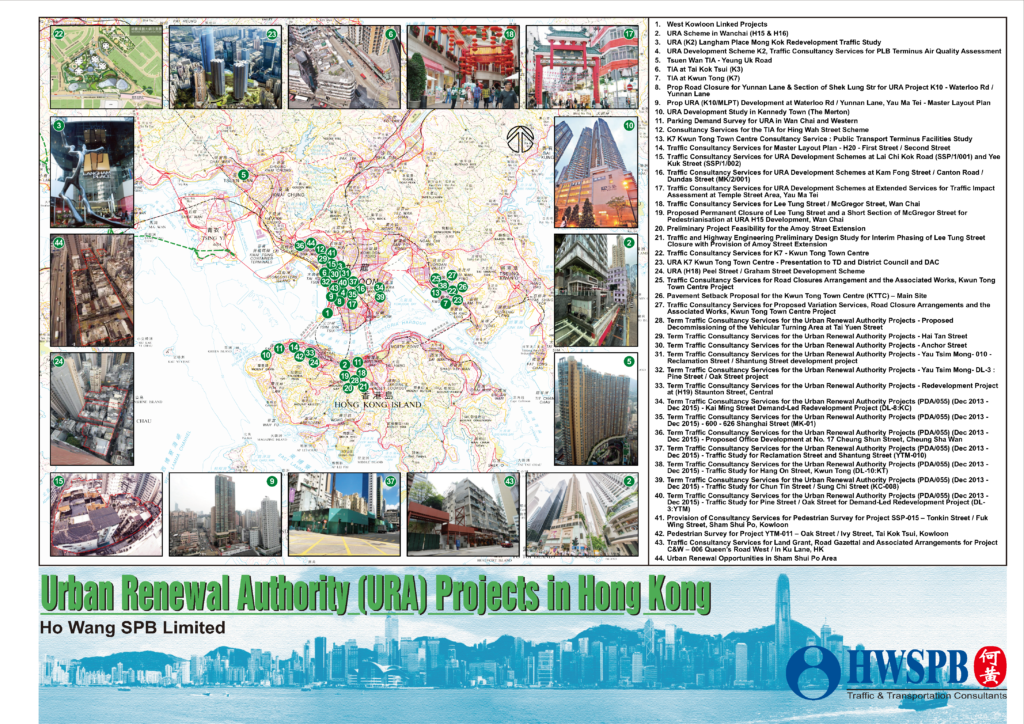Image resolution: width=1024 pixels, height=724 pixels.
Task: Click the 'Urban Renewal Authority (URA) Projects in Hong Kong' title
Action: pyautogui.click(x=376, y=594)
